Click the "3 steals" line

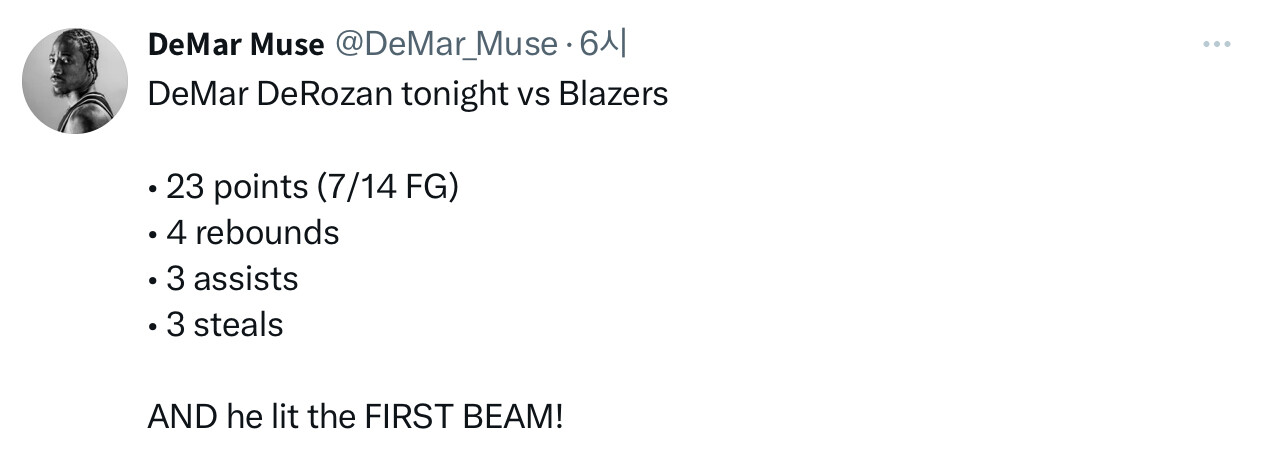click(x=224, y=324)
